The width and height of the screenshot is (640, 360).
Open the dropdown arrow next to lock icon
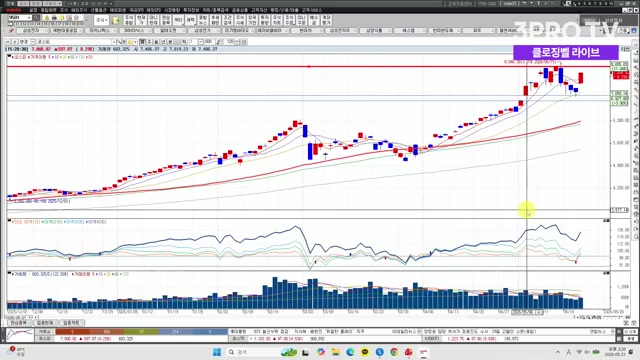pos(135,42)
